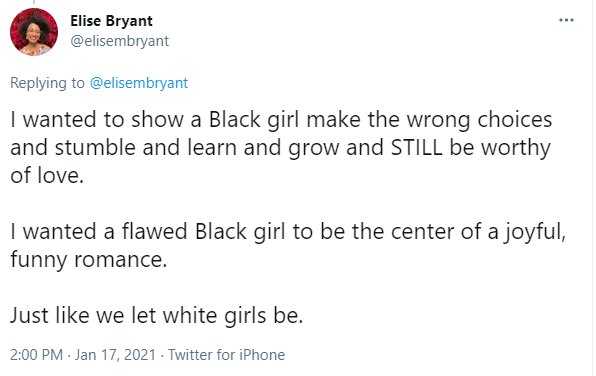This screenshot has width=596, height=376.
Task: Open the tweet's three-dot more options menu
Action: tap(566, 20)
